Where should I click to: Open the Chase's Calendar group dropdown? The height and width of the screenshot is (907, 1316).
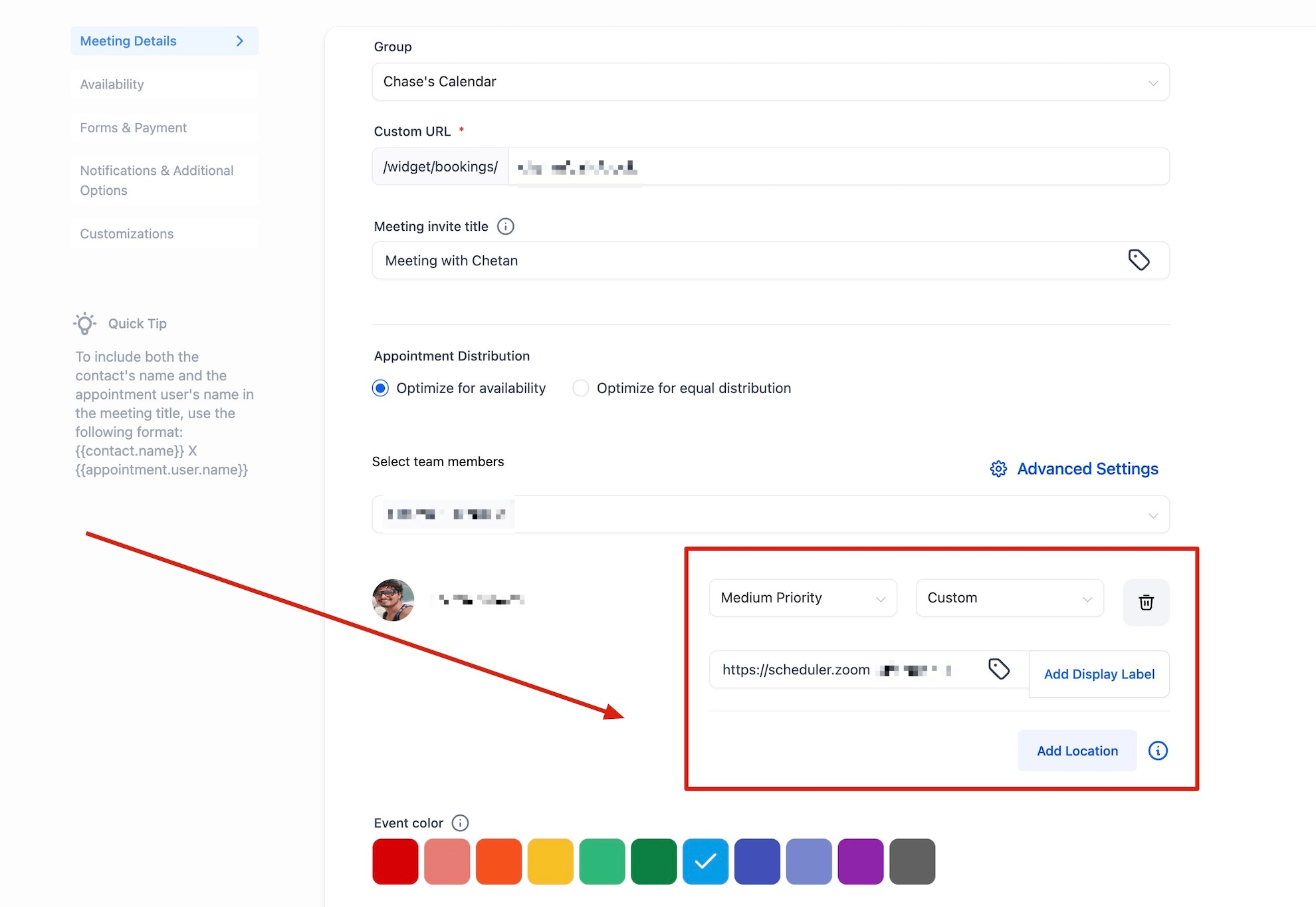[x=770, y=82]
